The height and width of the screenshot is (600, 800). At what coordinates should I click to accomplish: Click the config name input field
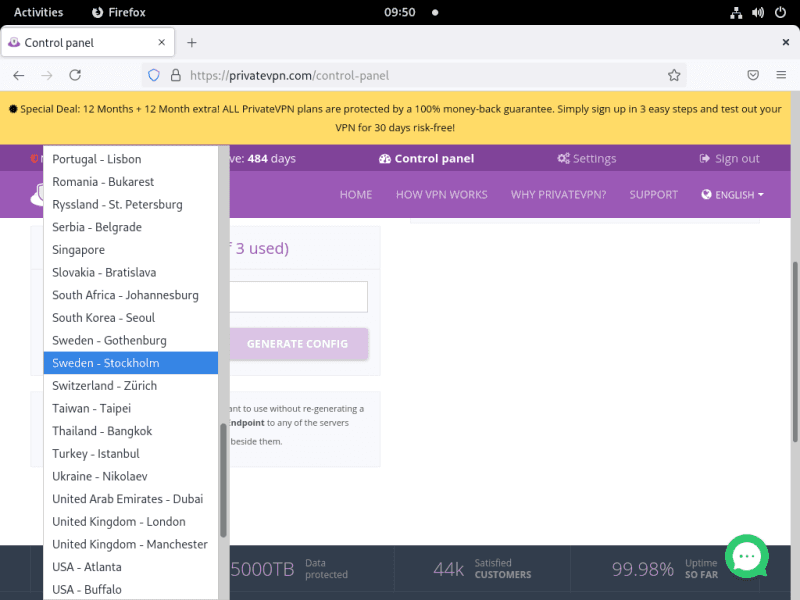(298, 297)
